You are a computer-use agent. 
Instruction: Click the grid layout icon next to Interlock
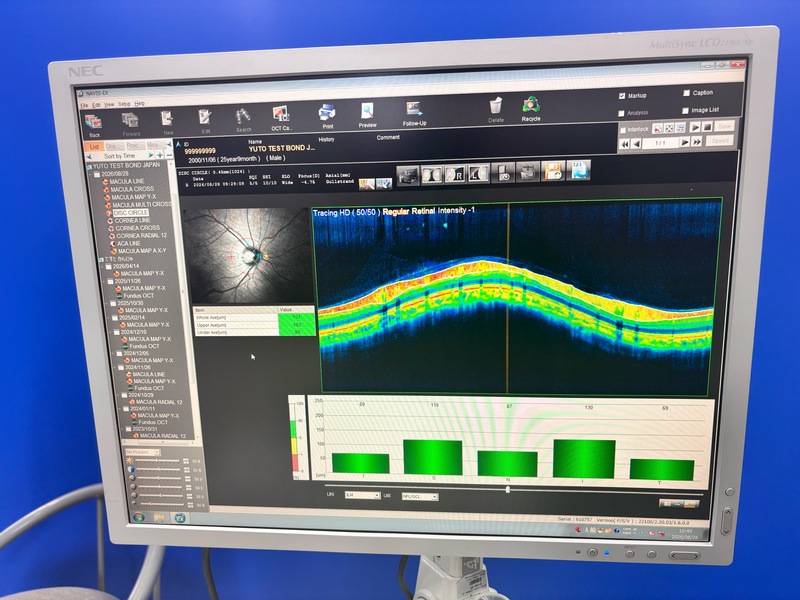click(x=681, y=128)
